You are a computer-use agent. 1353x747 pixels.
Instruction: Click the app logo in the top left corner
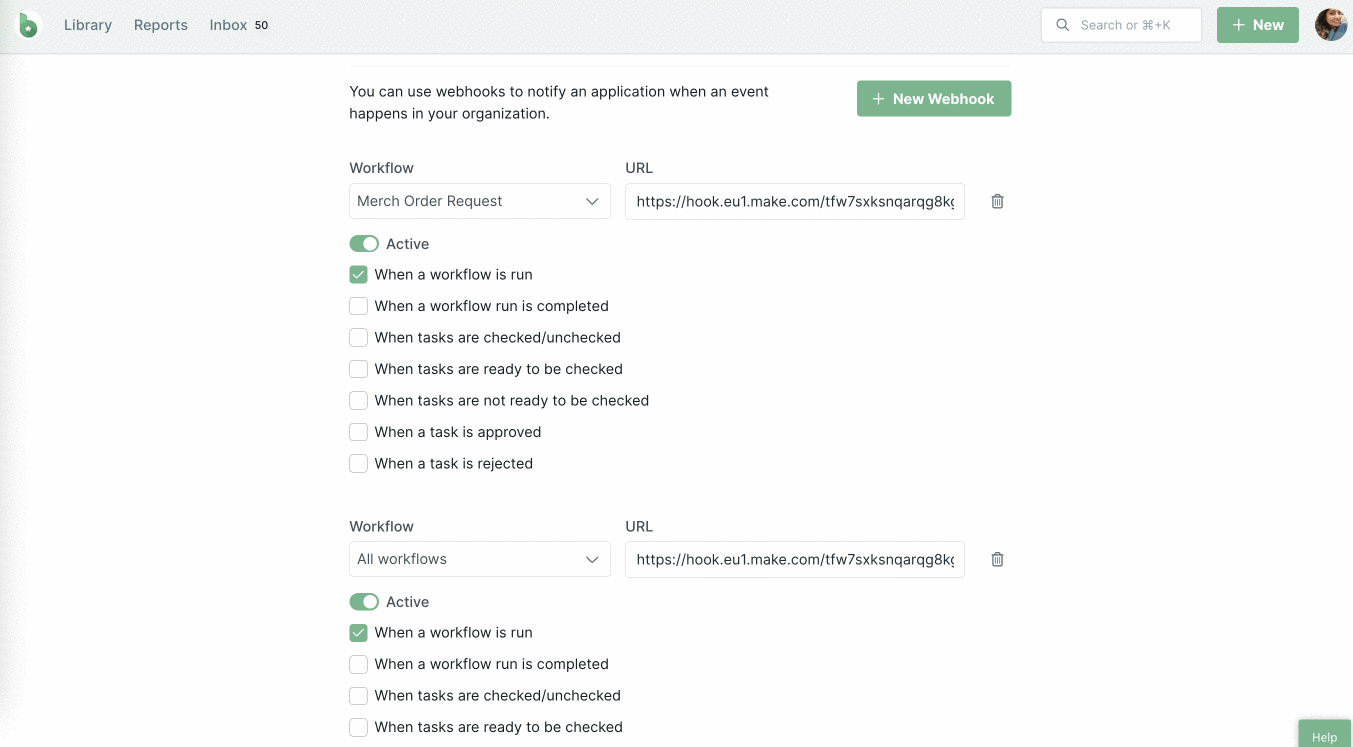27,24
